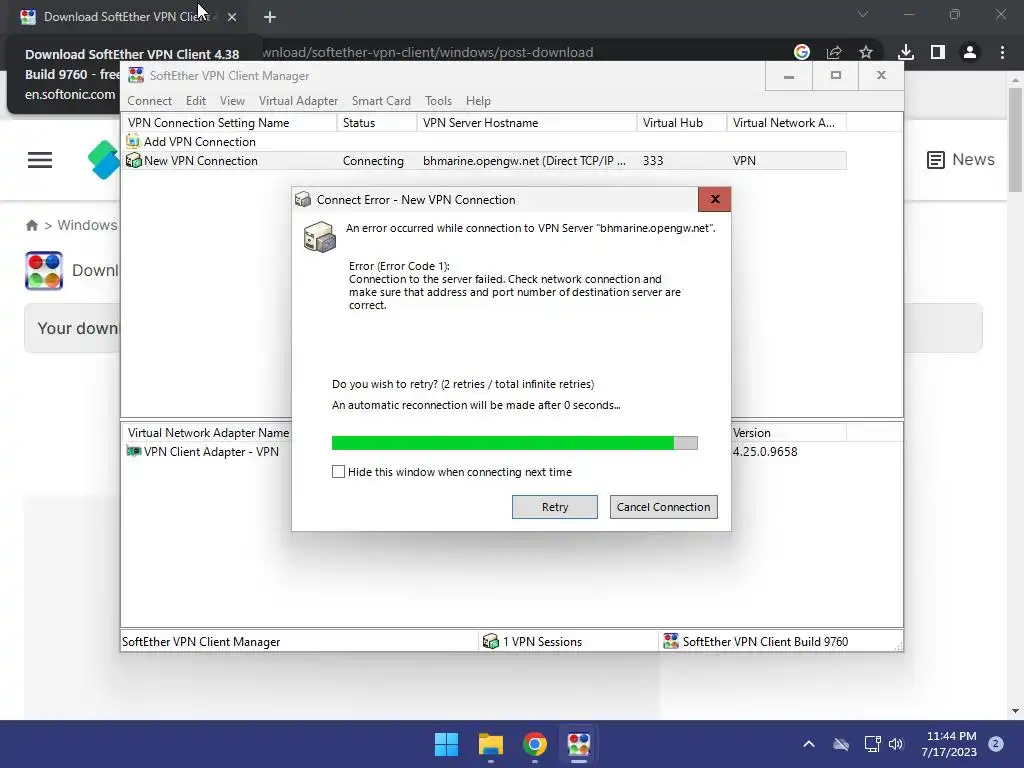Image resolution: width=1024 pixels, height=768 pixels.
Task: Bookmark this page with the star icon
Action: pyautogui.click(x=866, y=52)
